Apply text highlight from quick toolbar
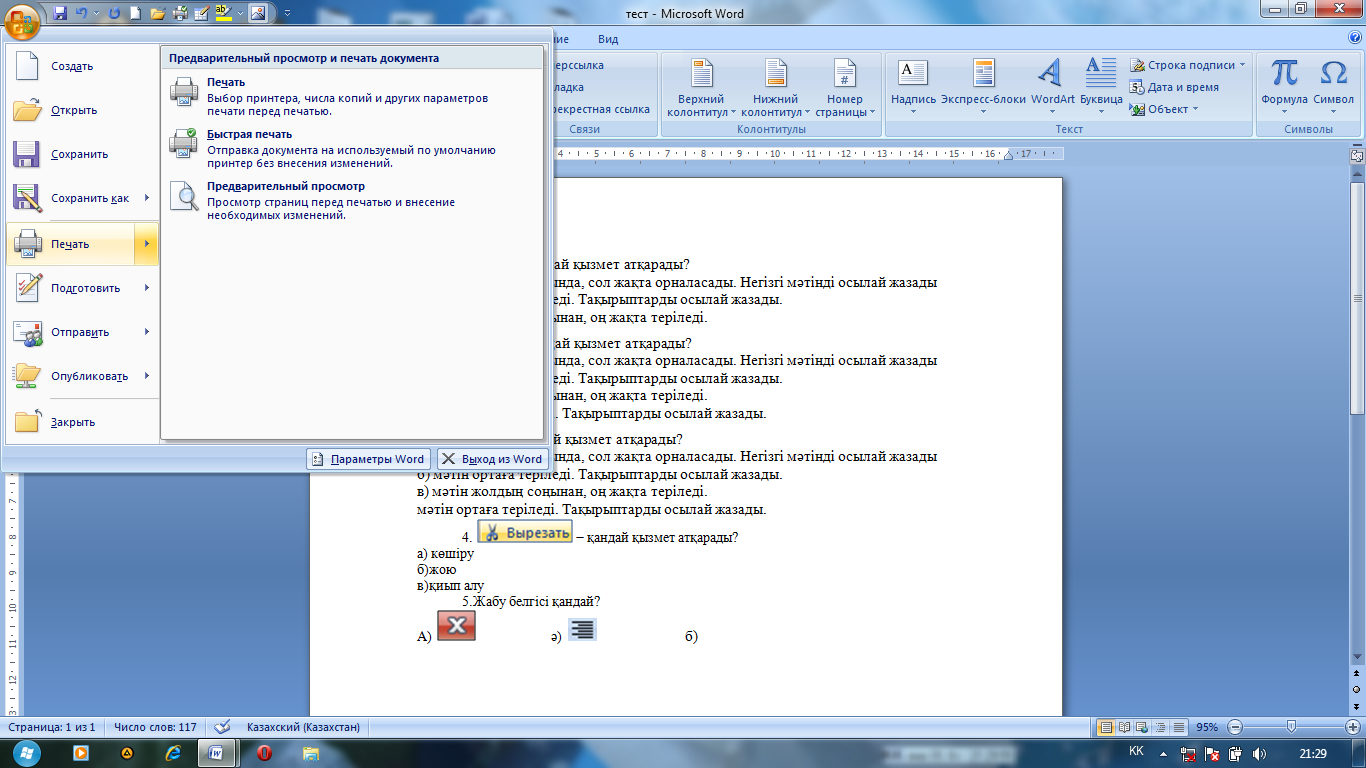 222,14
